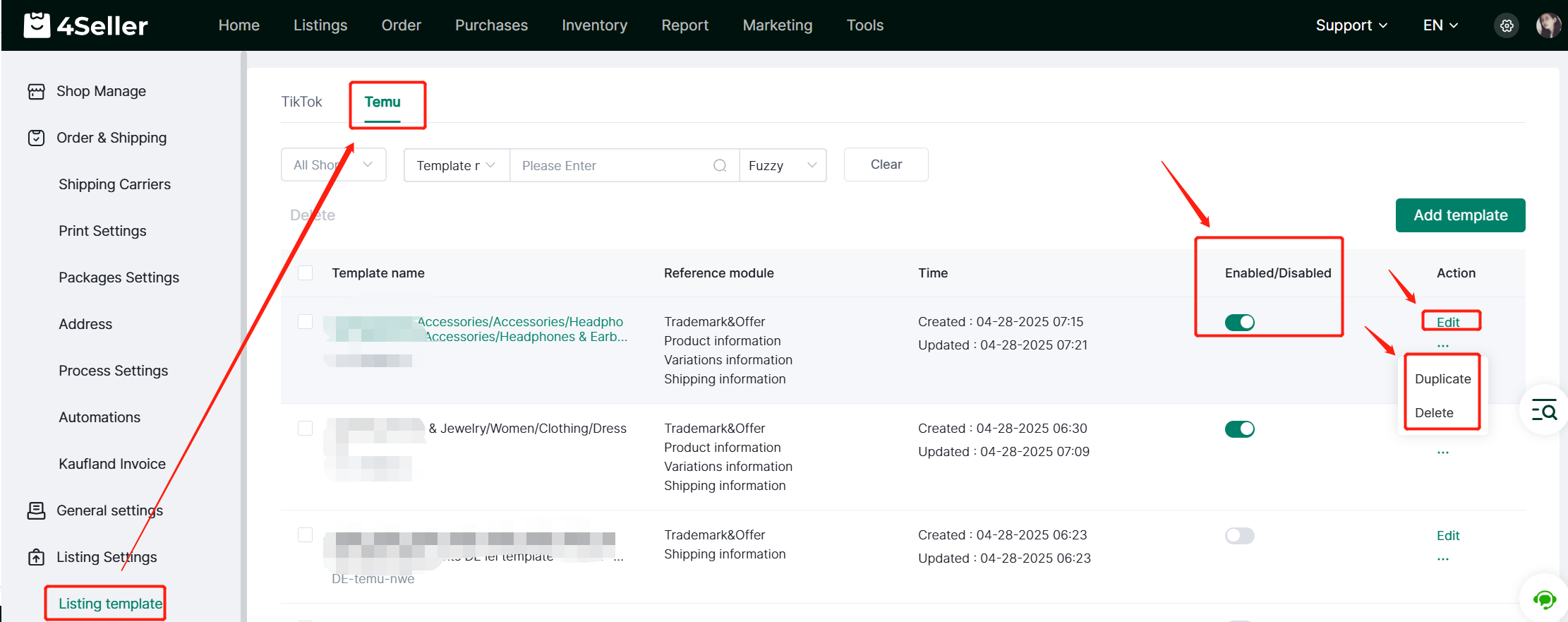1568x622 pixels.
Task: Open the Order menu
Action: [402, 25]
